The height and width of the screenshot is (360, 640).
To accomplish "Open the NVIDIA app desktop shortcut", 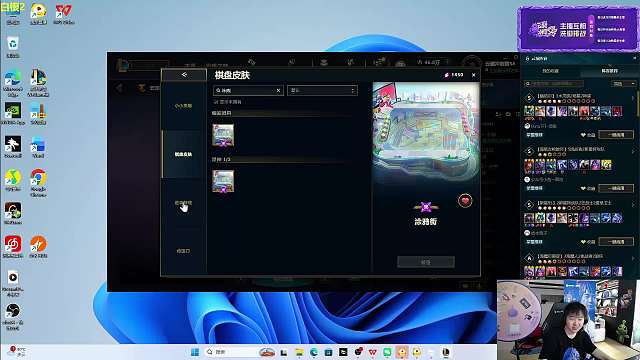I will [x=13, y=113].
